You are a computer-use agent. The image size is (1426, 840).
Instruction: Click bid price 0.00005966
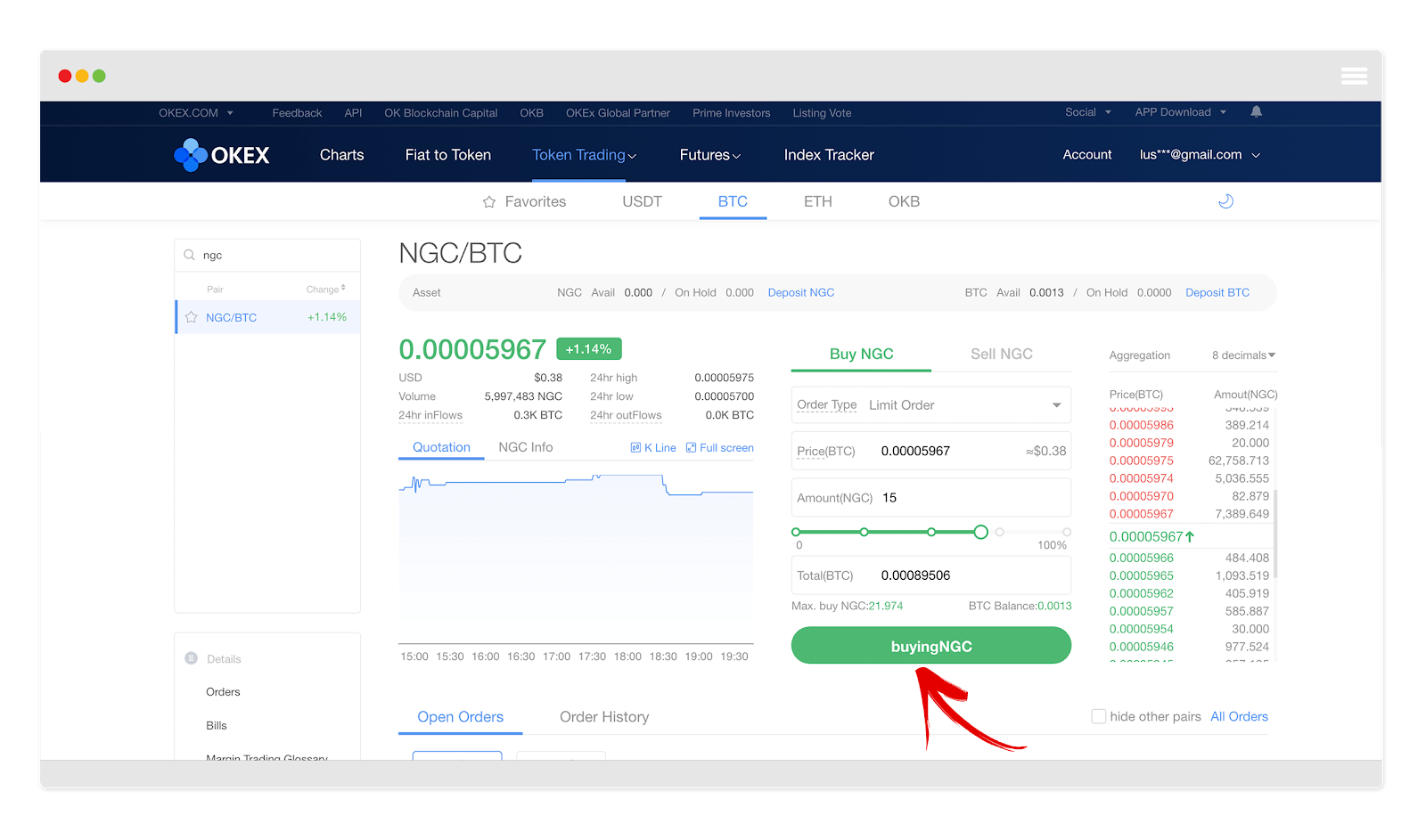click(x=1141, y=558)
